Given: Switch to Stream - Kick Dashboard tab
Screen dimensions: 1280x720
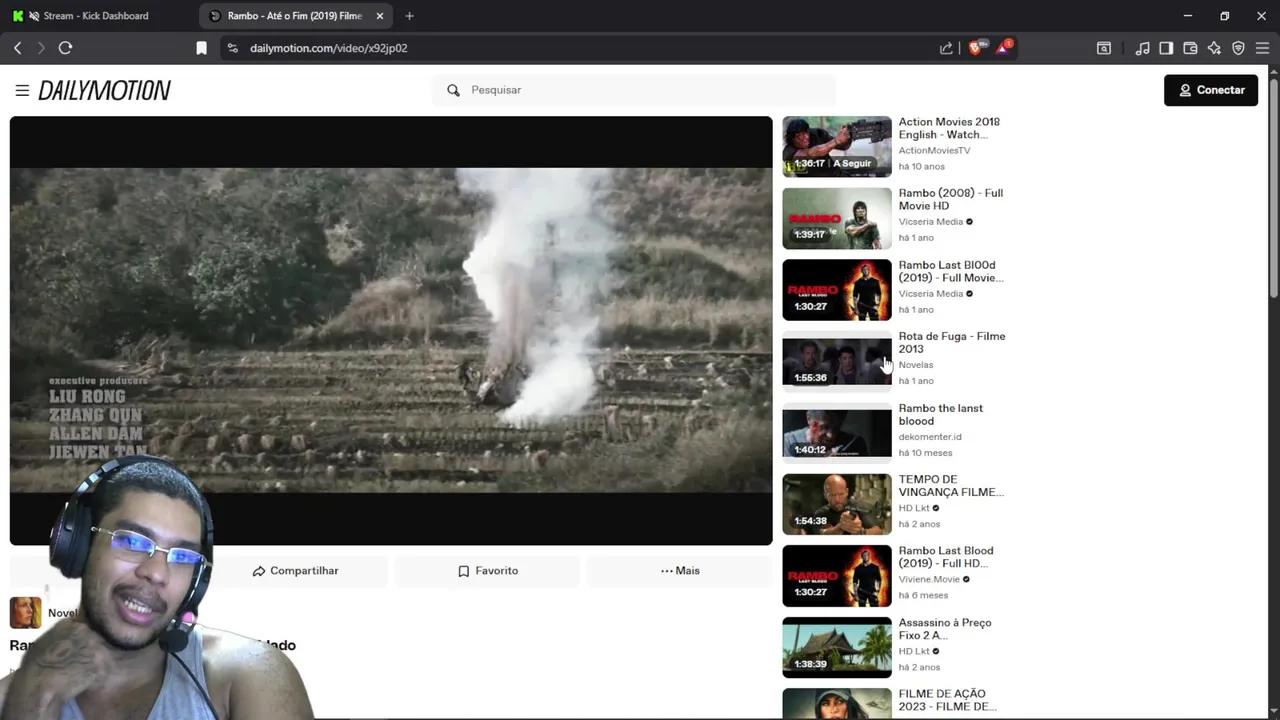Looking at the screenshot, I should click(x=96, y=16).
